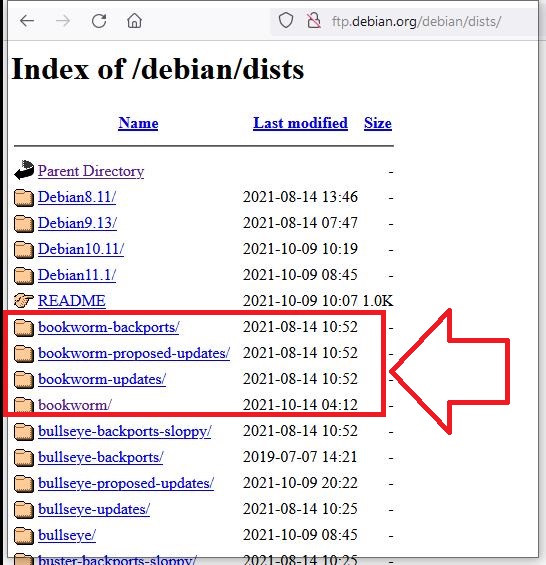Click the folder icon beside bullseye/

click(24, 535)
